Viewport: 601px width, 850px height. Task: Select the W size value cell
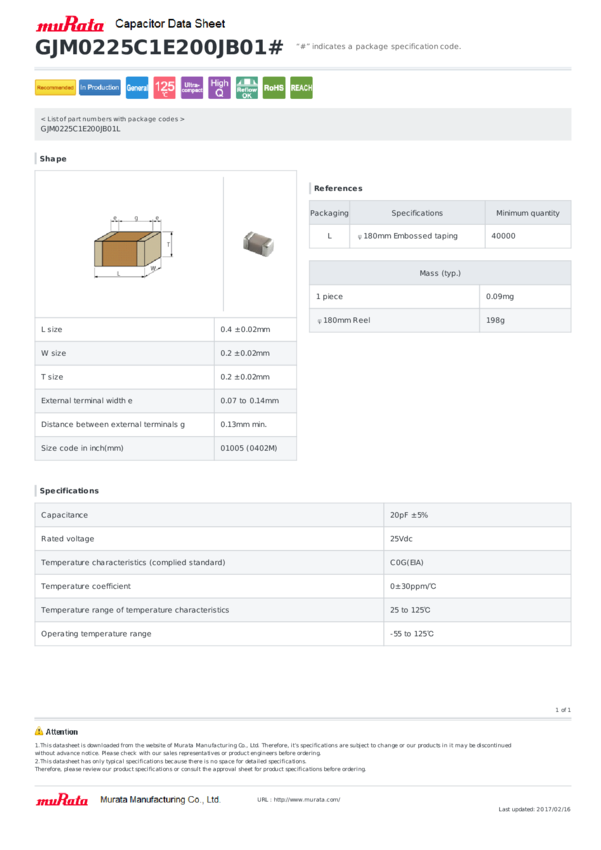(255, 353)
